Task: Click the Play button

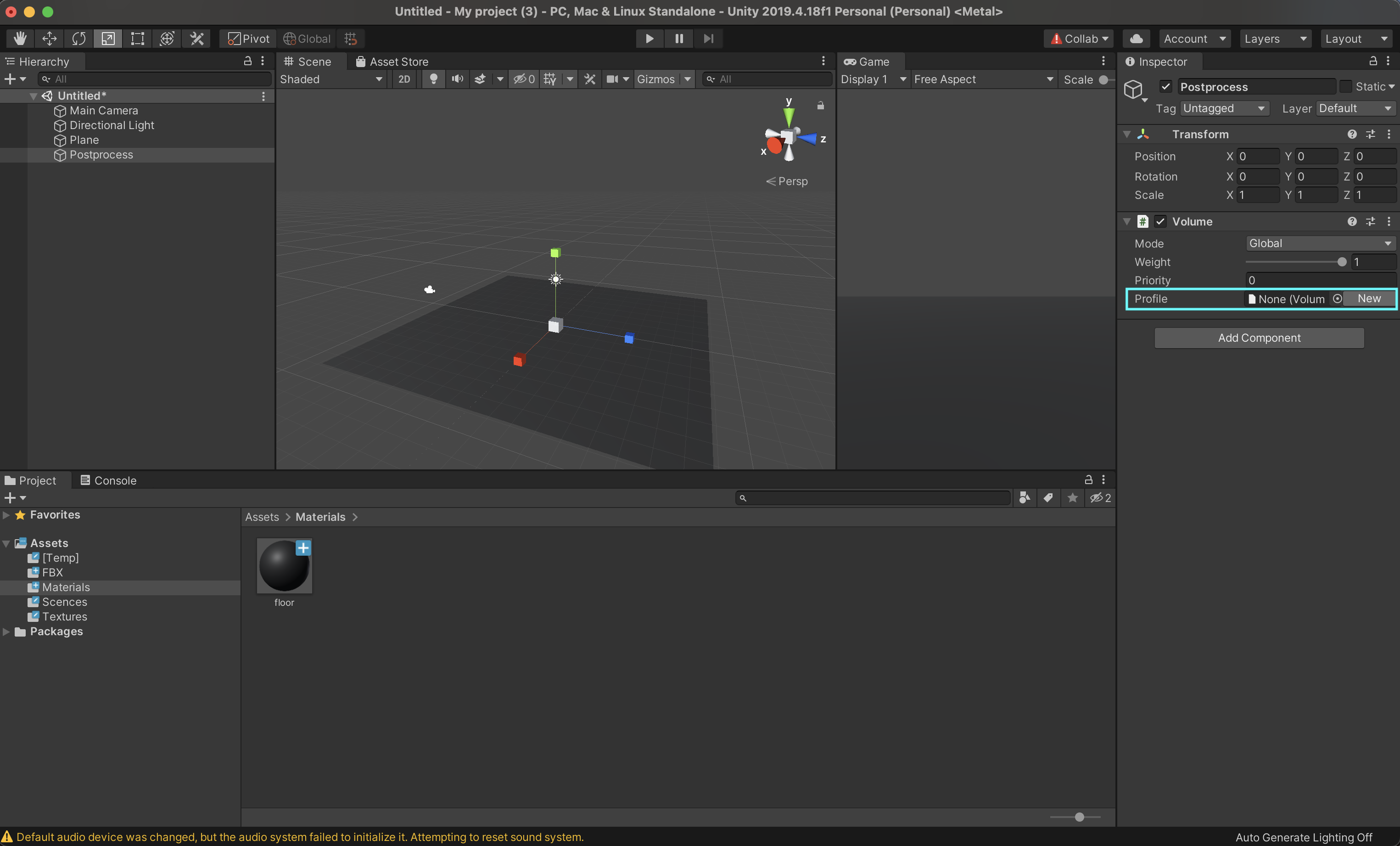Action: [x=650, y=39]
